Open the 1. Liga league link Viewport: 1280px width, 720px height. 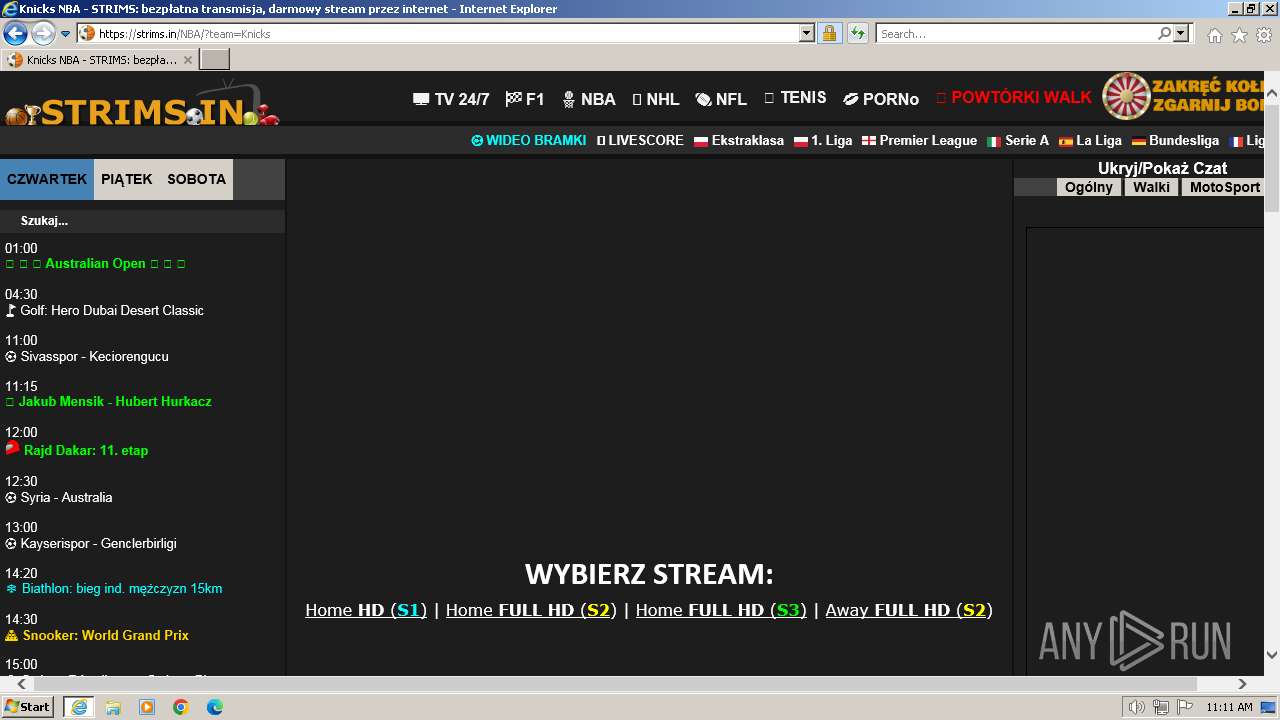[823, 141]
